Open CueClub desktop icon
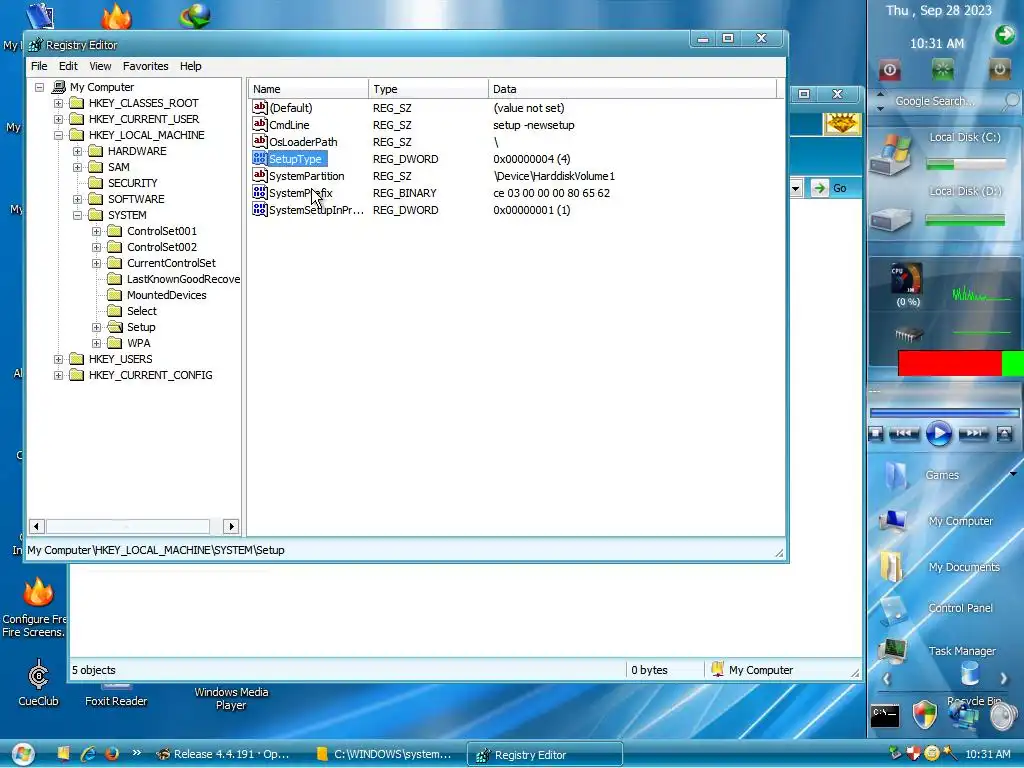Image resolution: width=1024 pixels, height=768 pixels. tap(39, 683)
